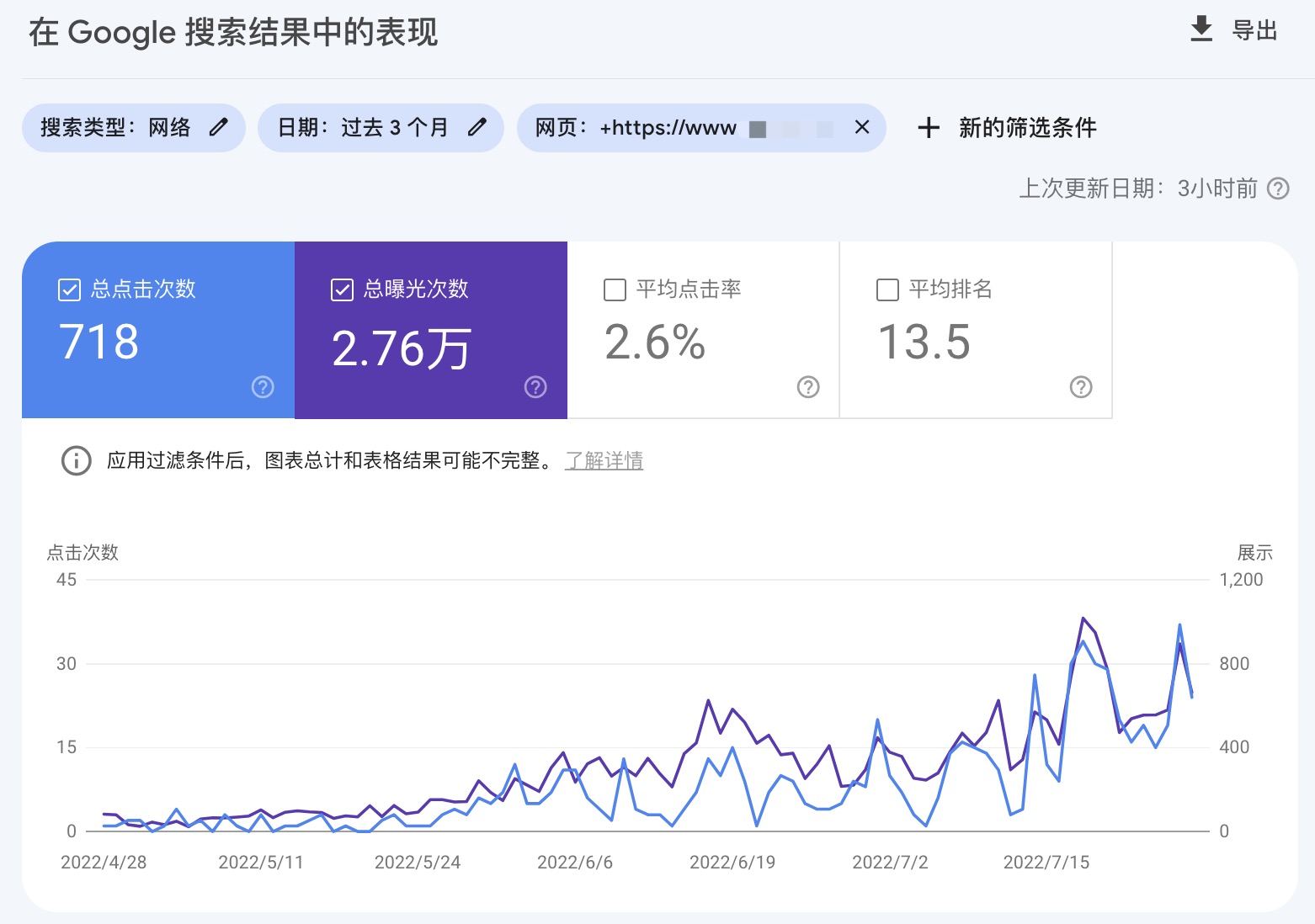Enable the 平均点击率 checkbox
Screen dimensions: 1315x924
(615, 289)
